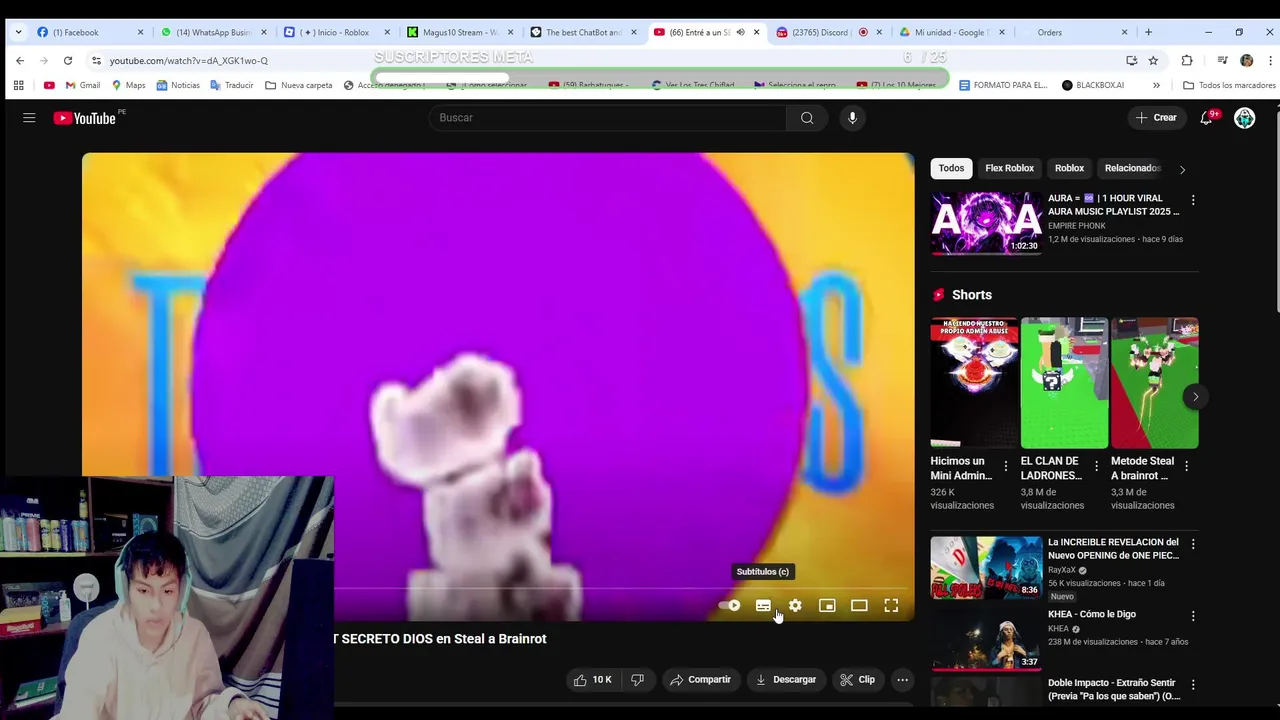Open options for EL CLAN DE LADRONES short
Viewport: 1280px width, 720px height.
pyautogui.click(x=1096, y=466)
